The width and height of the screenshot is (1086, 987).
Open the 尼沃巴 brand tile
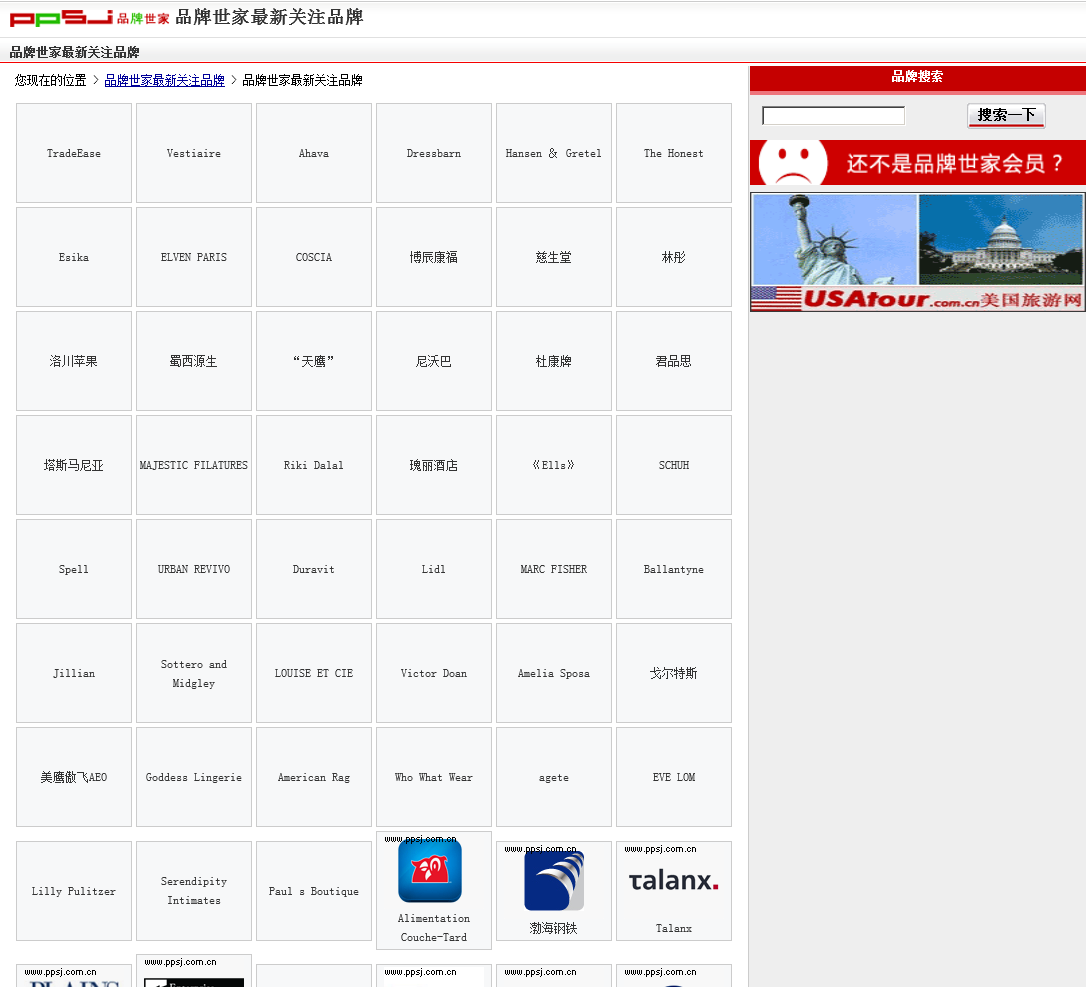(434, 361)
